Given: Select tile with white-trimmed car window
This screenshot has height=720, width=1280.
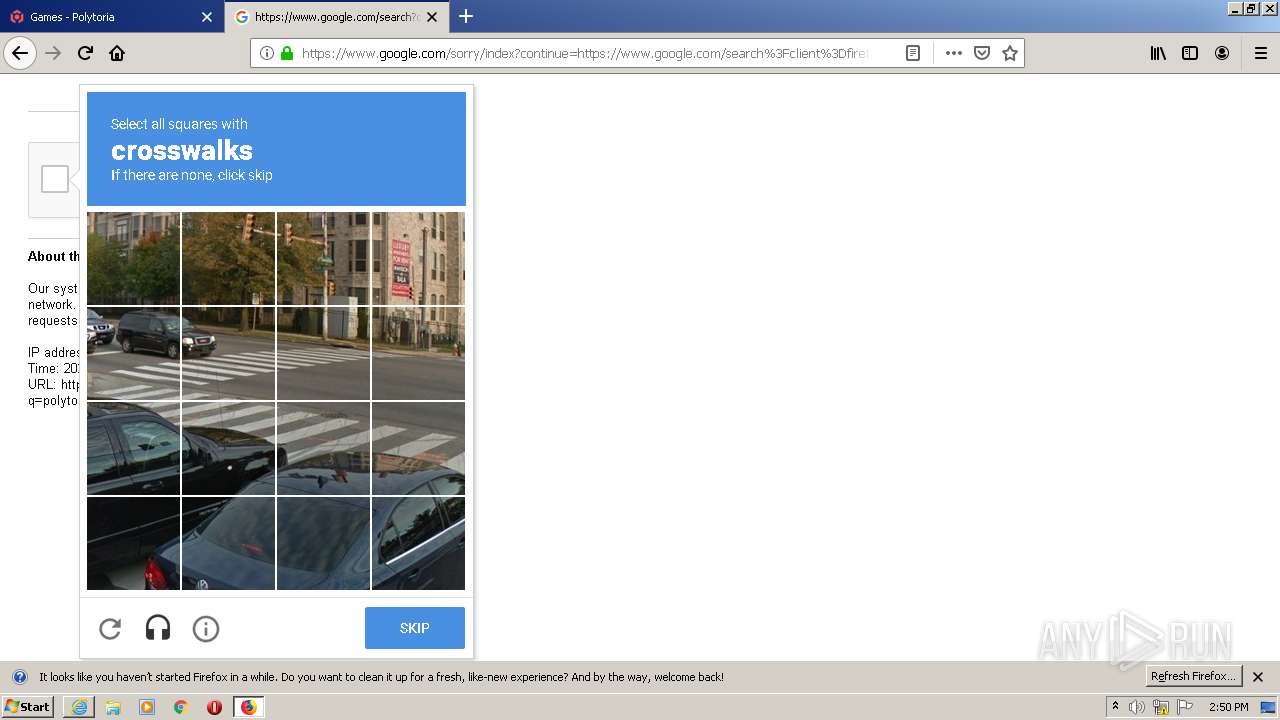Looking at the screenshot, I should (x=418, y=543).
